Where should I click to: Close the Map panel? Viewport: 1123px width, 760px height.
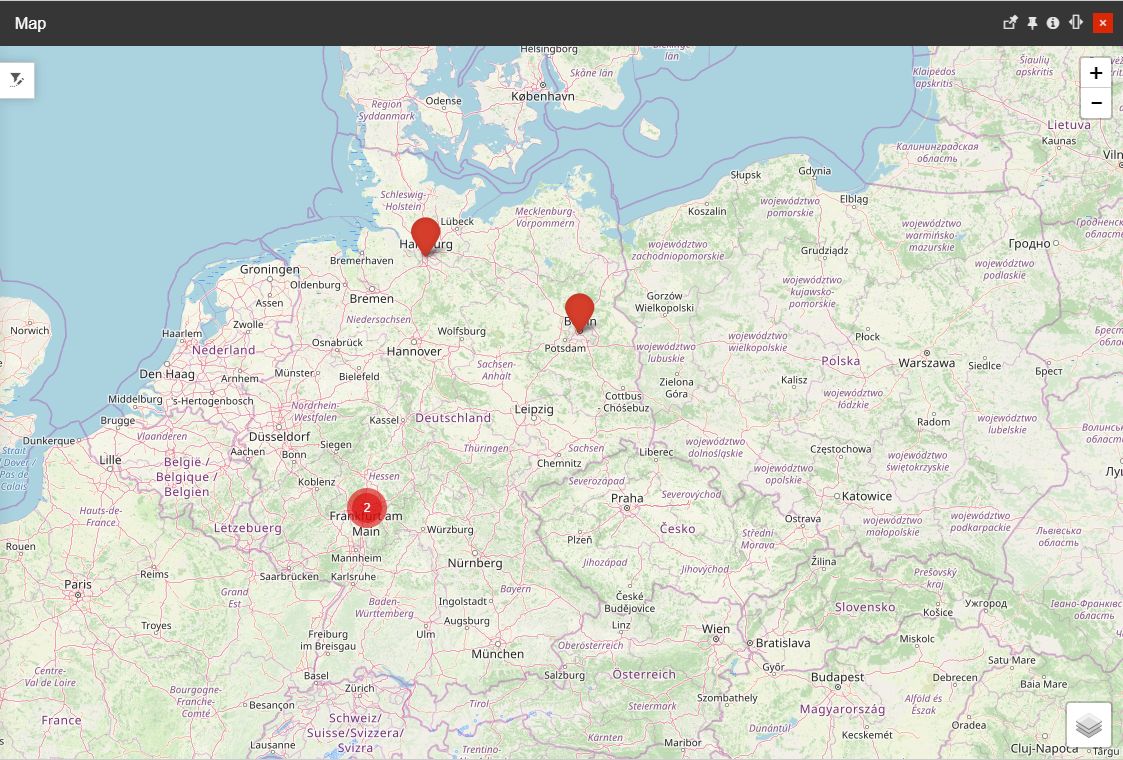(1103, 22)
